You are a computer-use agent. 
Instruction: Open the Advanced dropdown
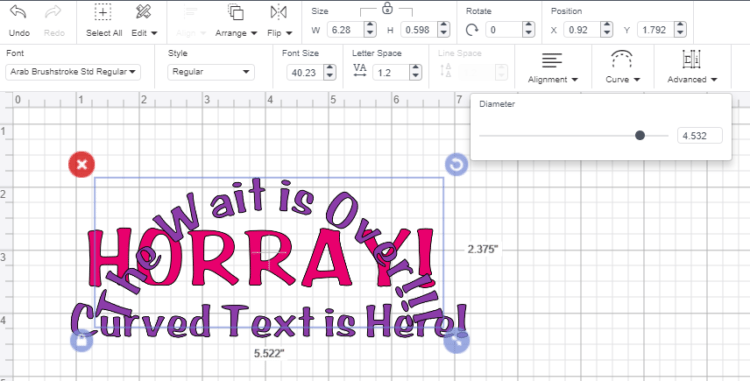(692, 80)
